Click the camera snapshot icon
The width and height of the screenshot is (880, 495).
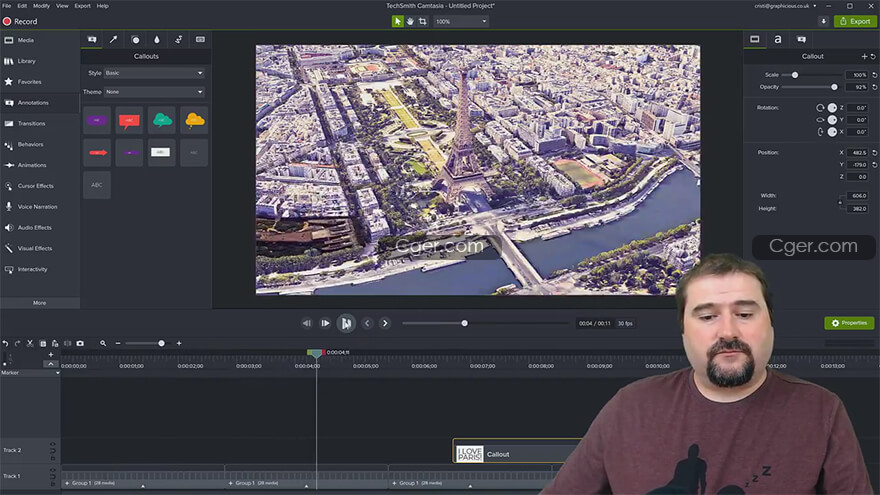coord(80,343)
